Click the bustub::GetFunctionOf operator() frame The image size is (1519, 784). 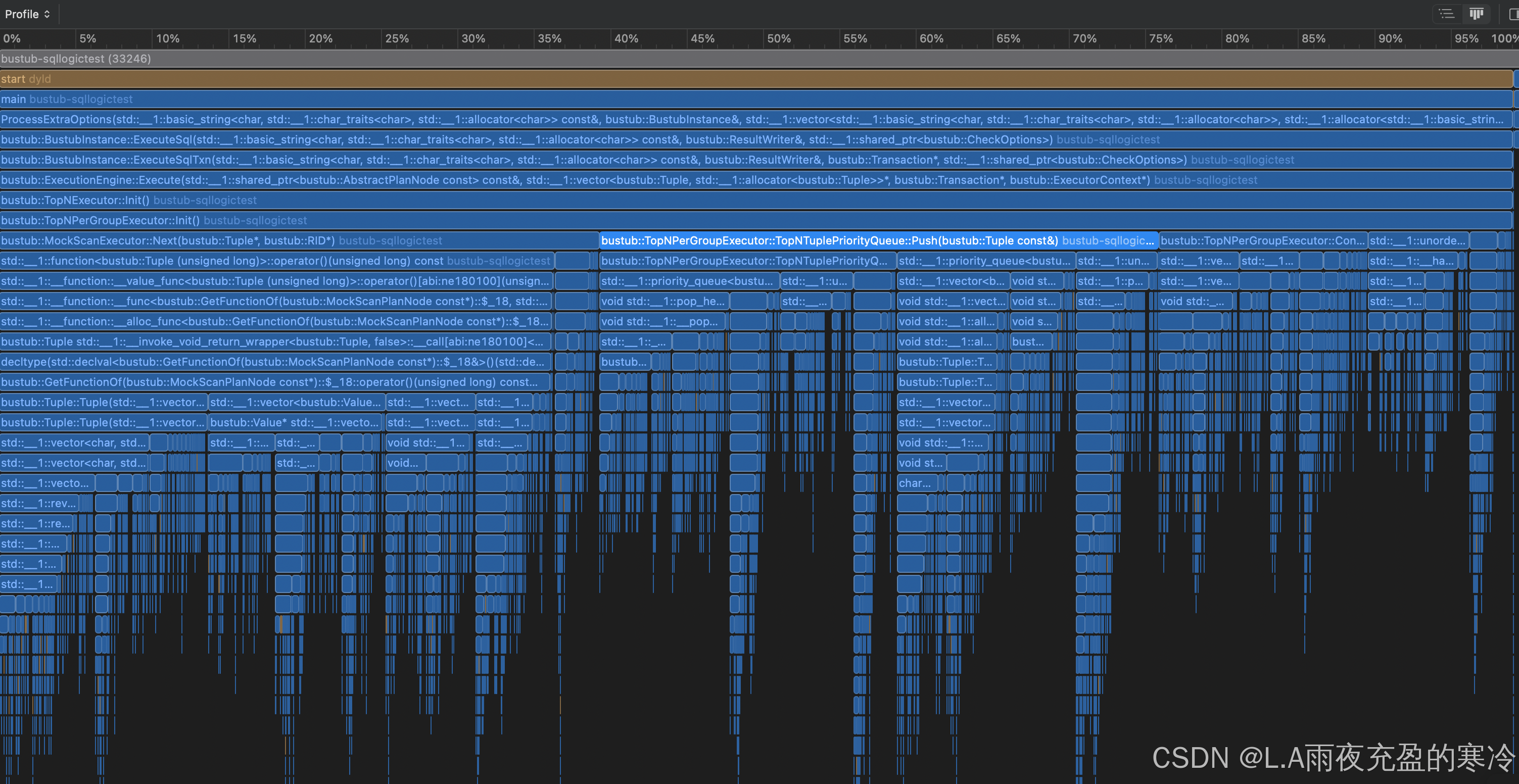pos(269,382)
